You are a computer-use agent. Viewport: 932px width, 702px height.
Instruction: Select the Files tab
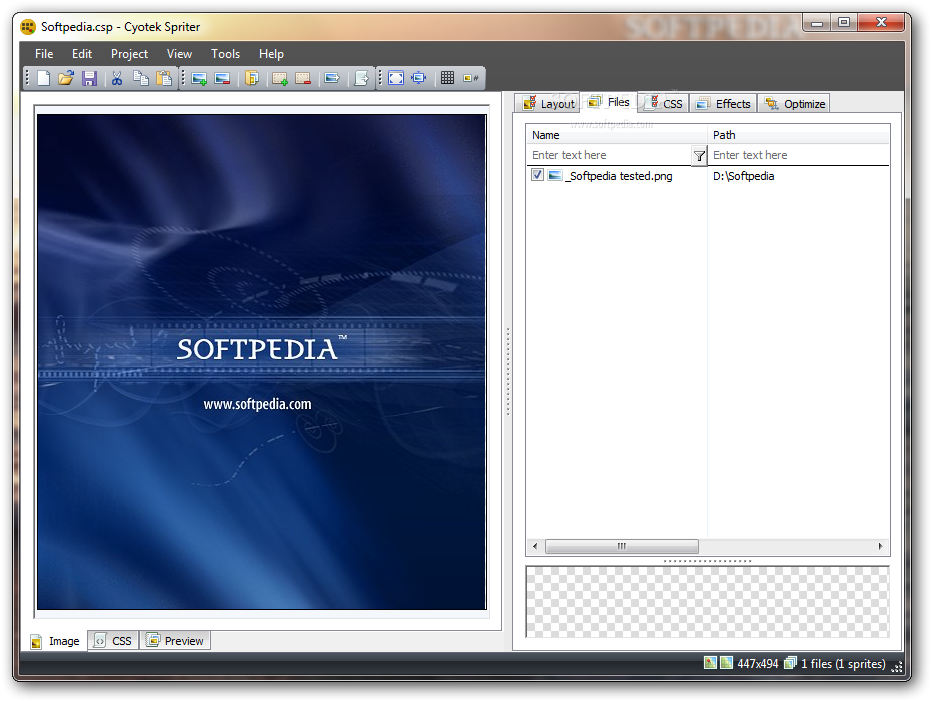coord(609,102)
